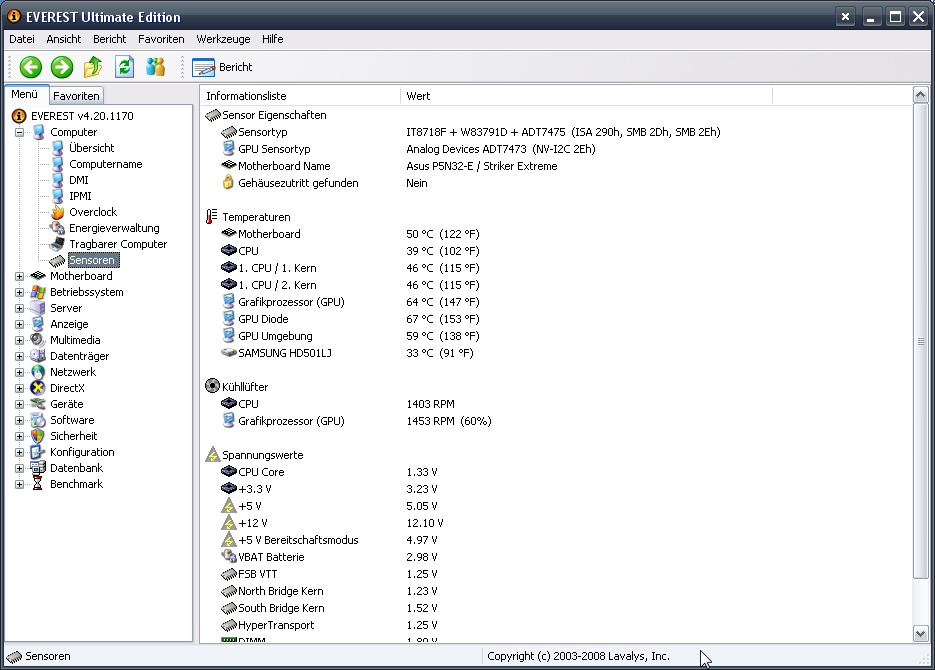Viewport: 935px width, 670px height.
Task: Open the Bericht report button
Action: coord(222,67)
